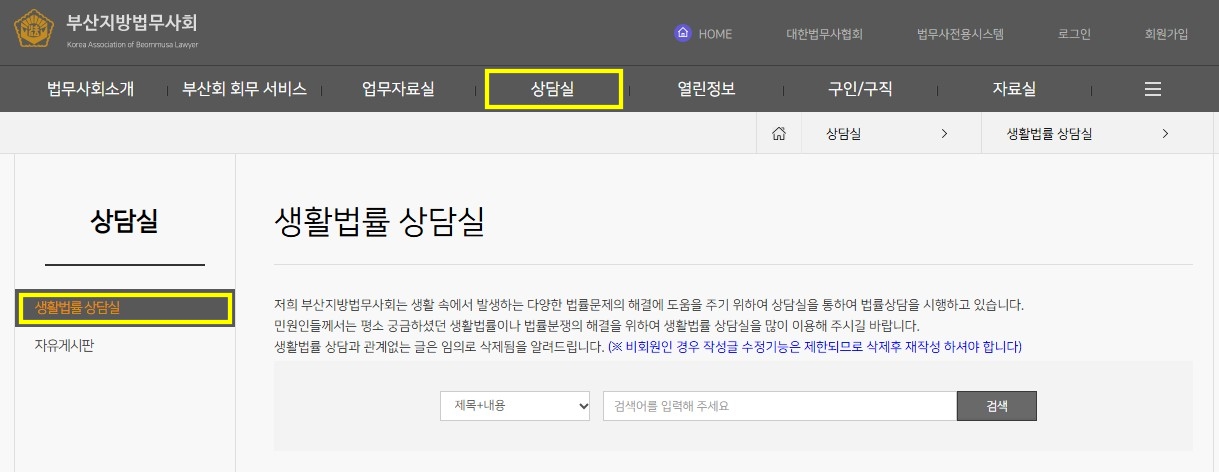Image resolution: width=1219 pixels, height=472 pixels.
Task: Visit the 대한법무사협회 link
Action: (824, 34)
